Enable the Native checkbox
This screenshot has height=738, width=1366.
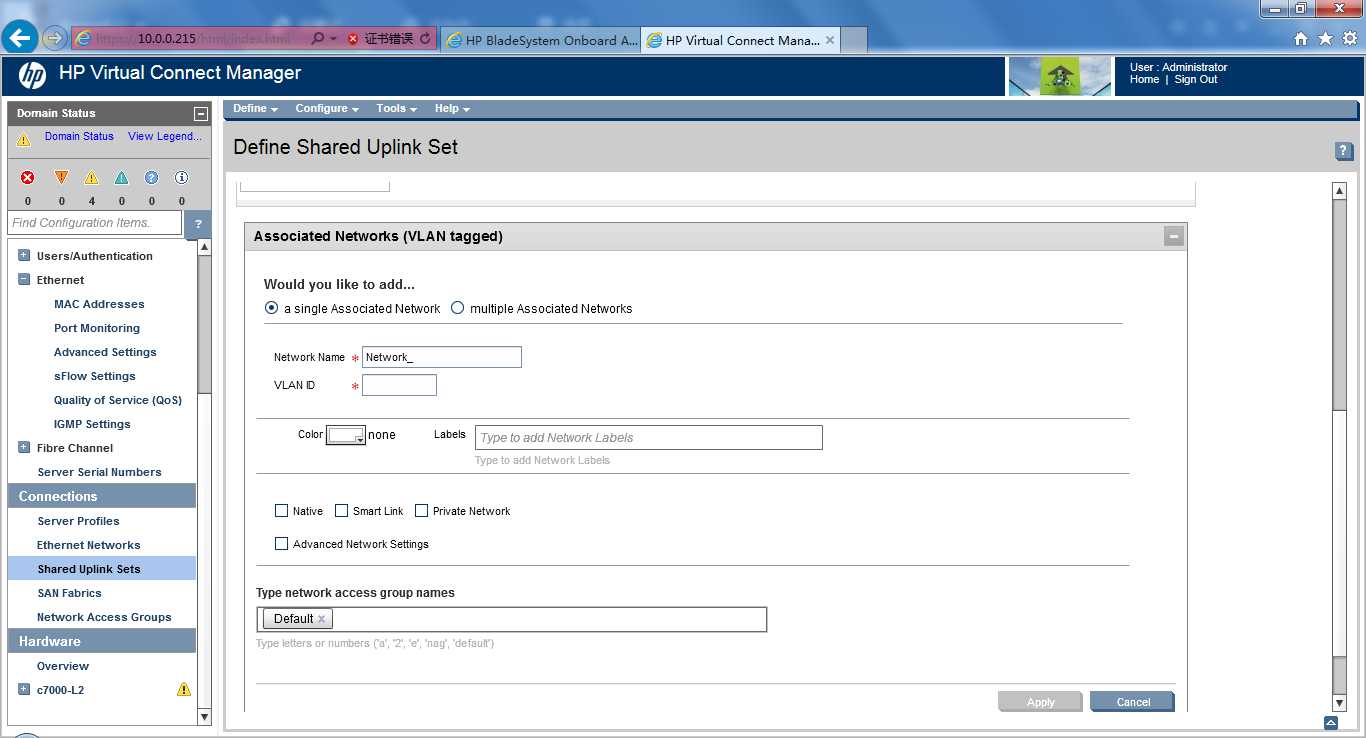(281, 510)
